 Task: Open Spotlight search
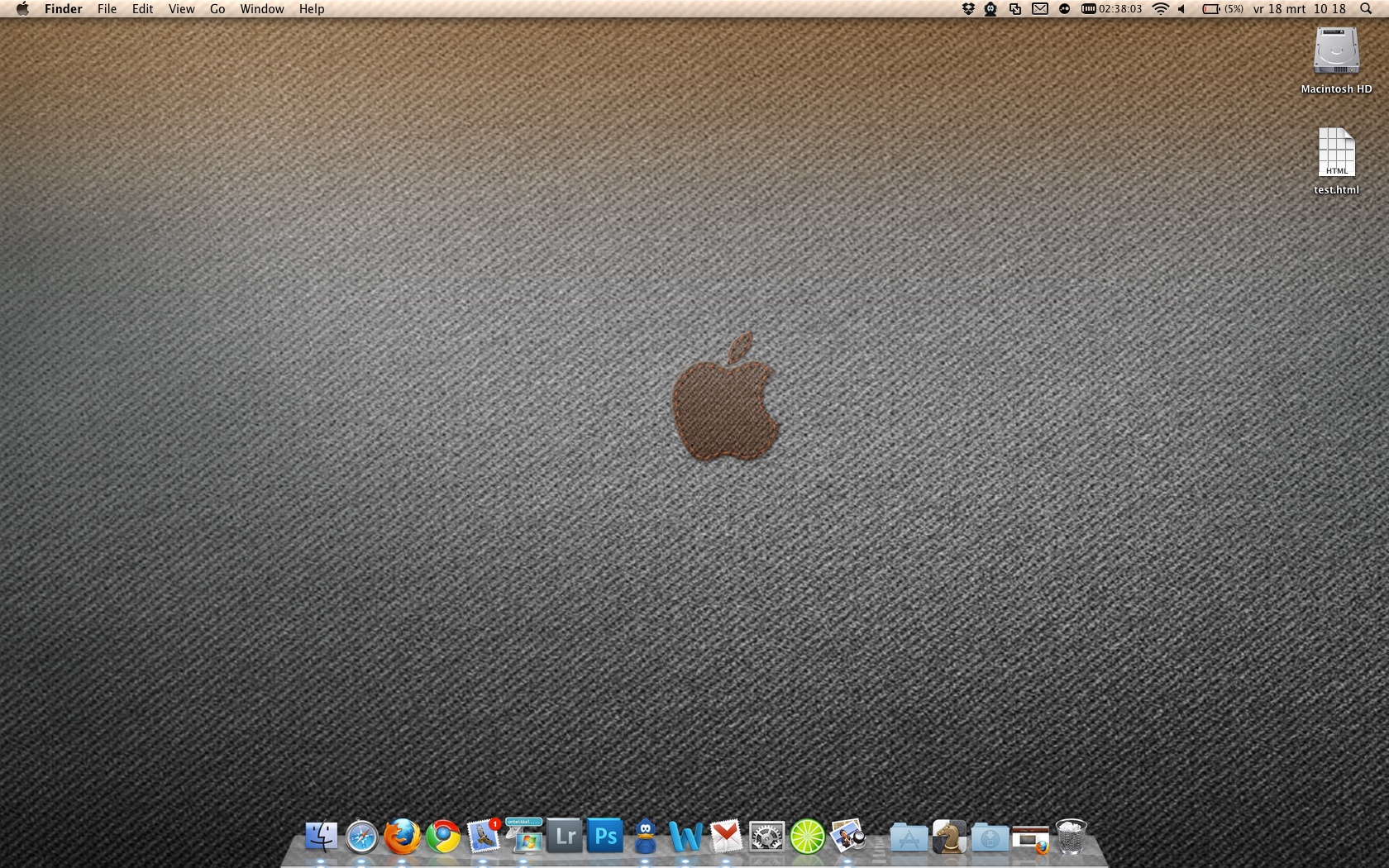(1366, 9)
